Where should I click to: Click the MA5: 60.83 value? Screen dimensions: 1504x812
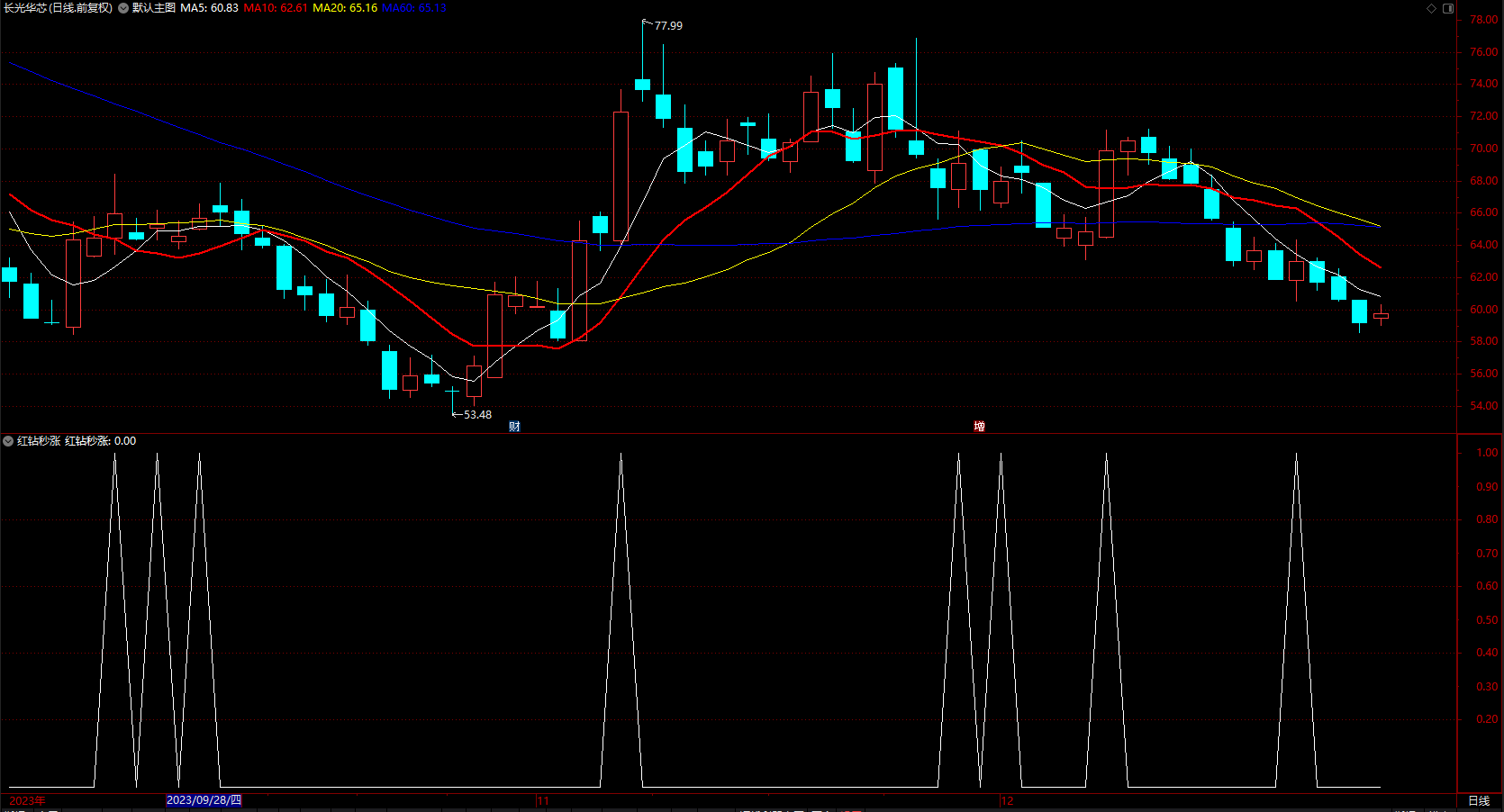point(210,8)
